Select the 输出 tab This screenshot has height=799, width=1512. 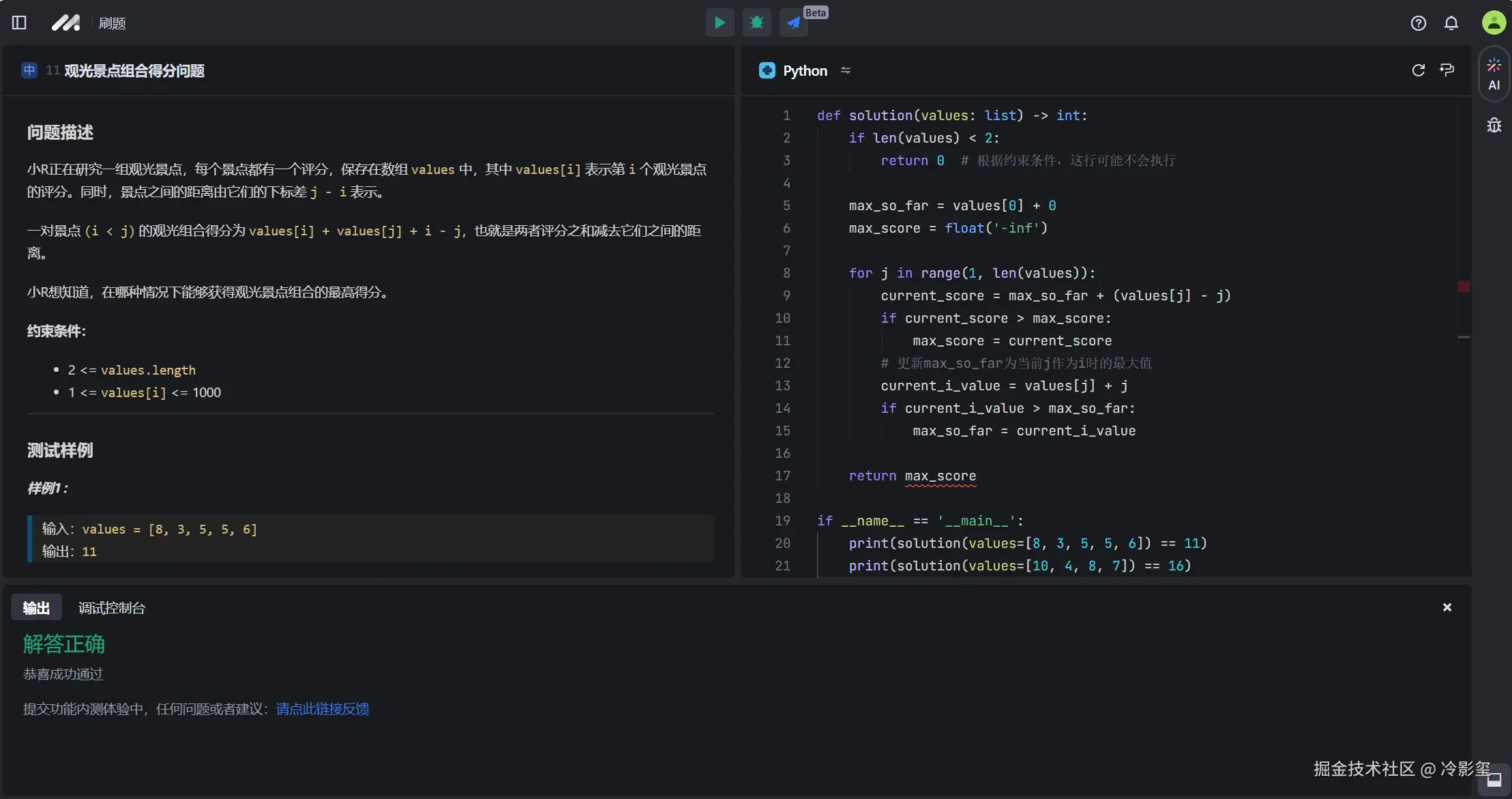point(36,608)
